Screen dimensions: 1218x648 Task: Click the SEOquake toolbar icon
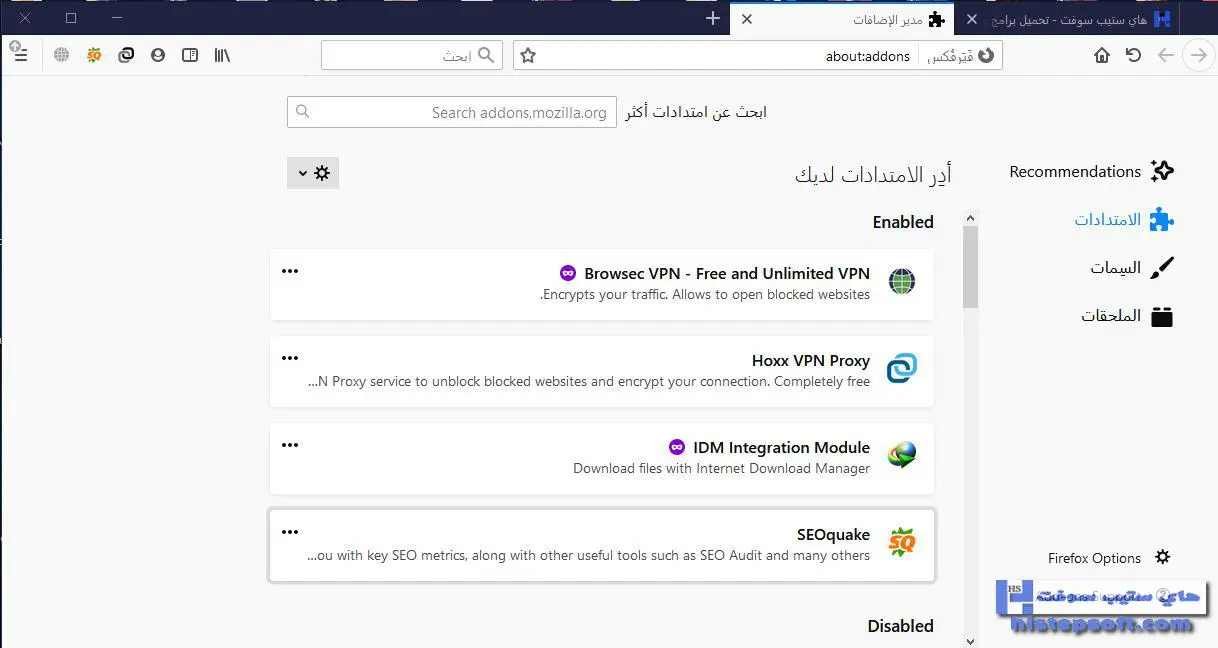[x=94, y=55]
